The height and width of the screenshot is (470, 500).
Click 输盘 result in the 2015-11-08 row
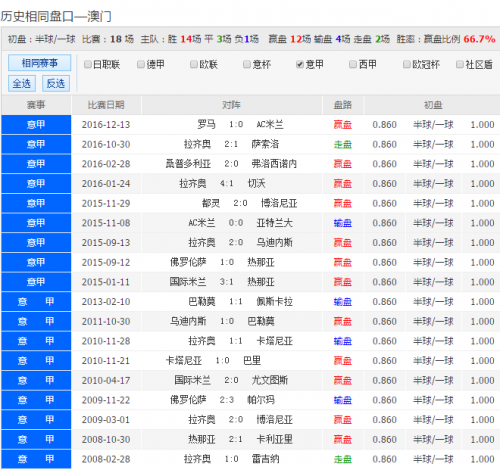[x=343, y=223]
